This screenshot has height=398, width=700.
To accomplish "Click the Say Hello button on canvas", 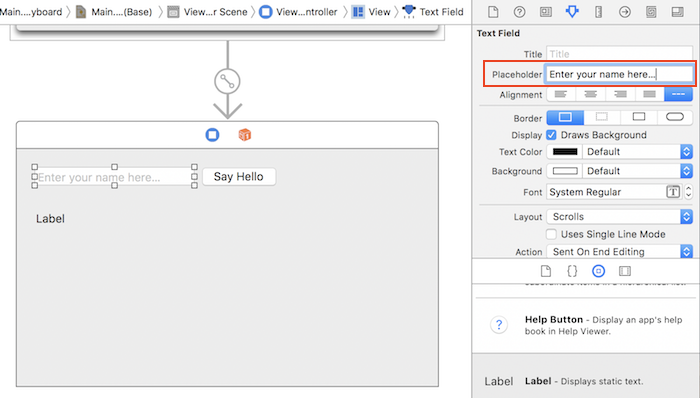I will pyautogui.click(x=239, y=177).
